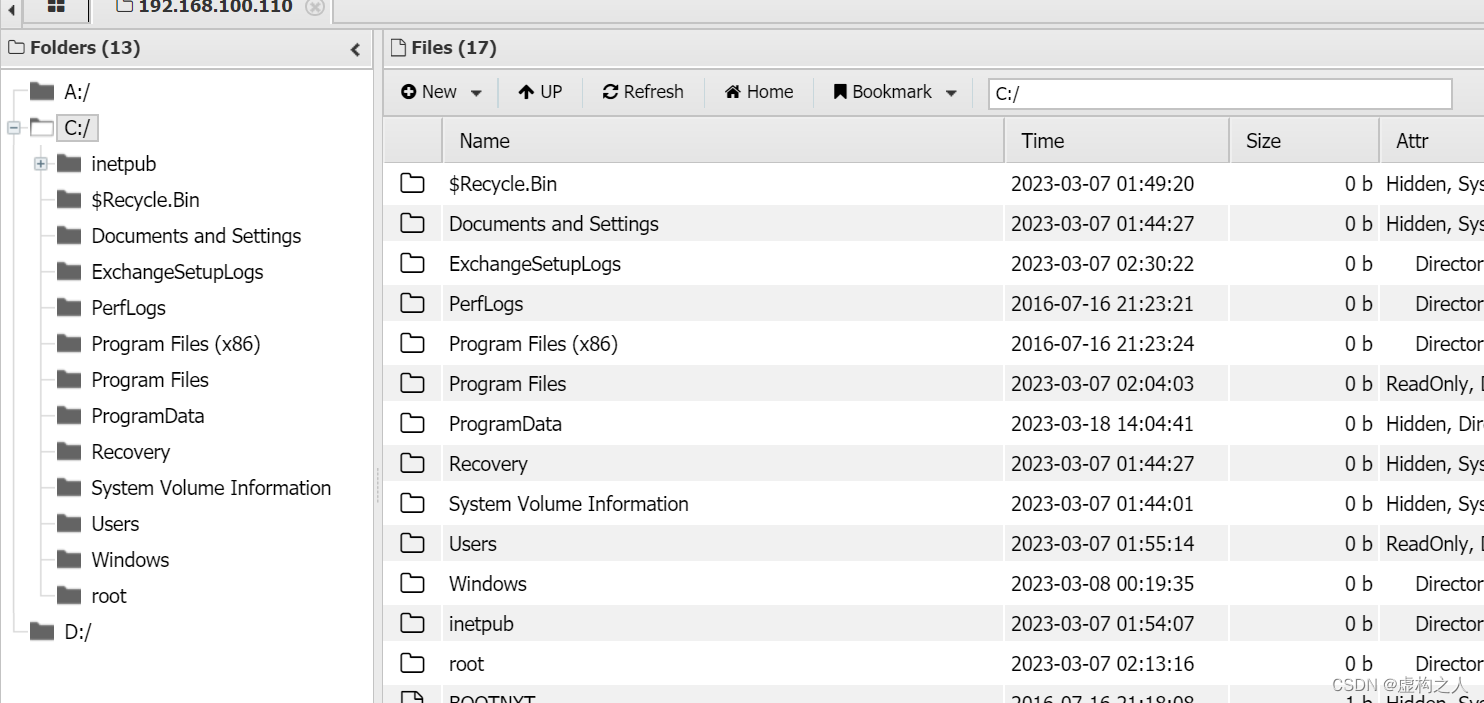The height and width of the screenshot is (703, 1484).
Task: Go UP one directory
Action: (540, 92)
